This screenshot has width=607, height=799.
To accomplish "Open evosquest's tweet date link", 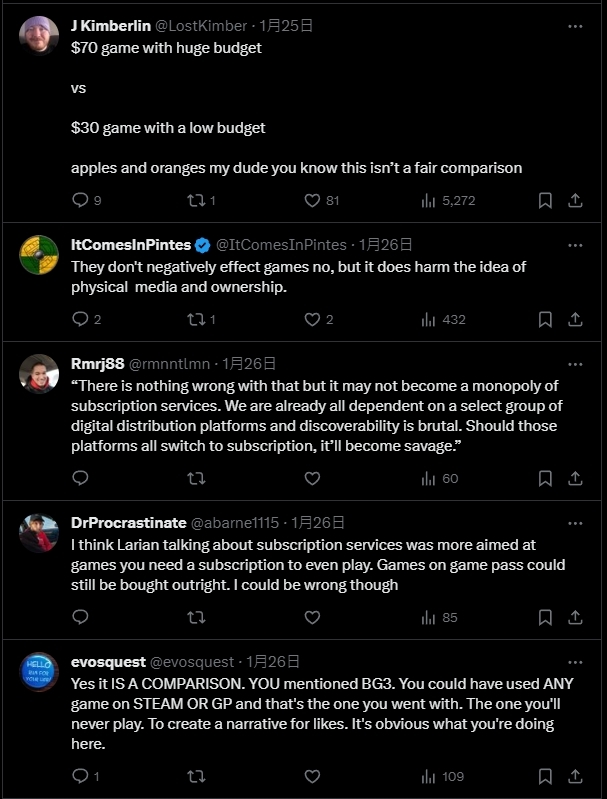I will 272,662.
